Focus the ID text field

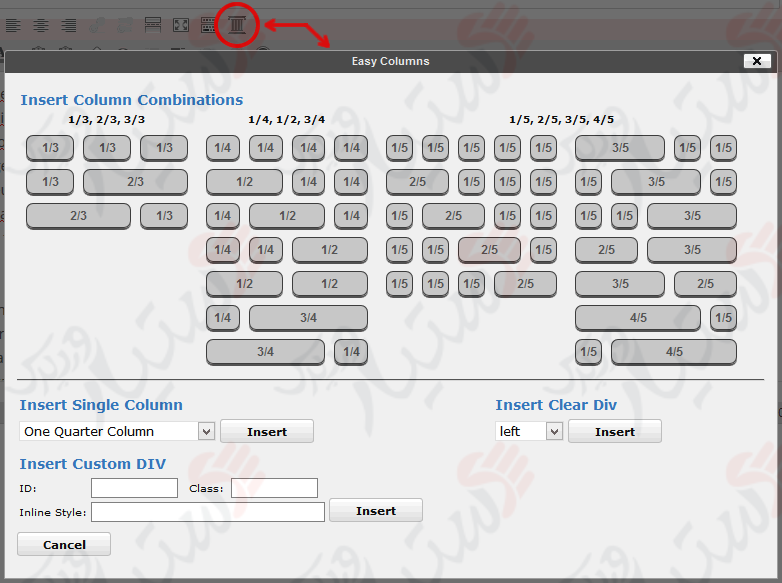click(134, 488)
